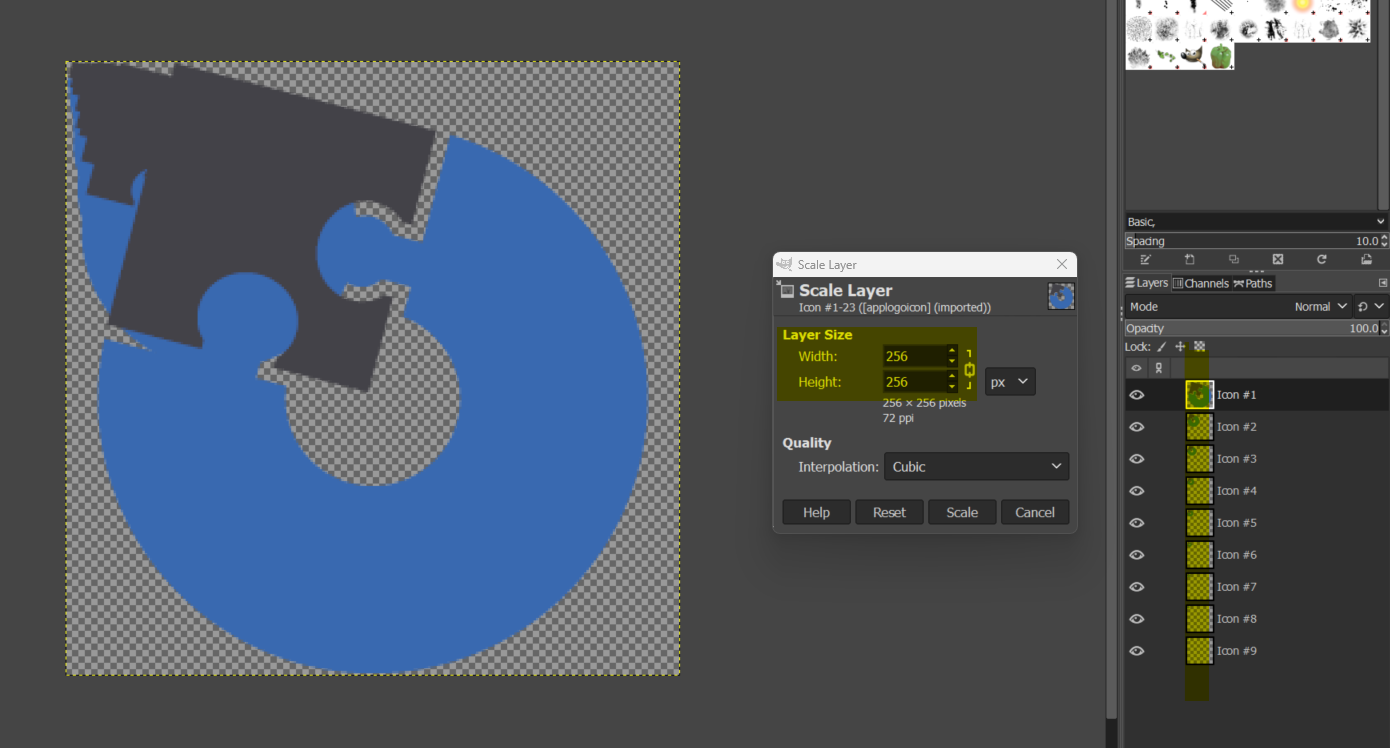
Task: Toggle the width-height chain link
Action: point(969,369)
